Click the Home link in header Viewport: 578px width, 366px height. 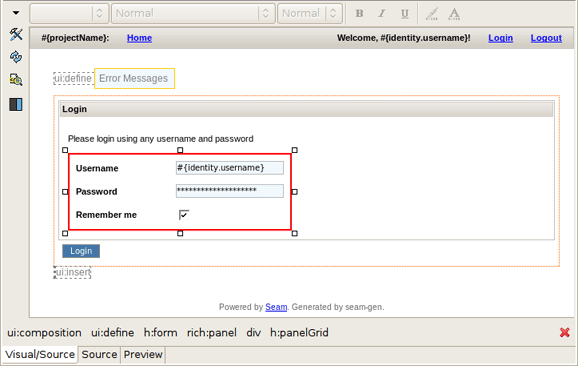[139, 38]
